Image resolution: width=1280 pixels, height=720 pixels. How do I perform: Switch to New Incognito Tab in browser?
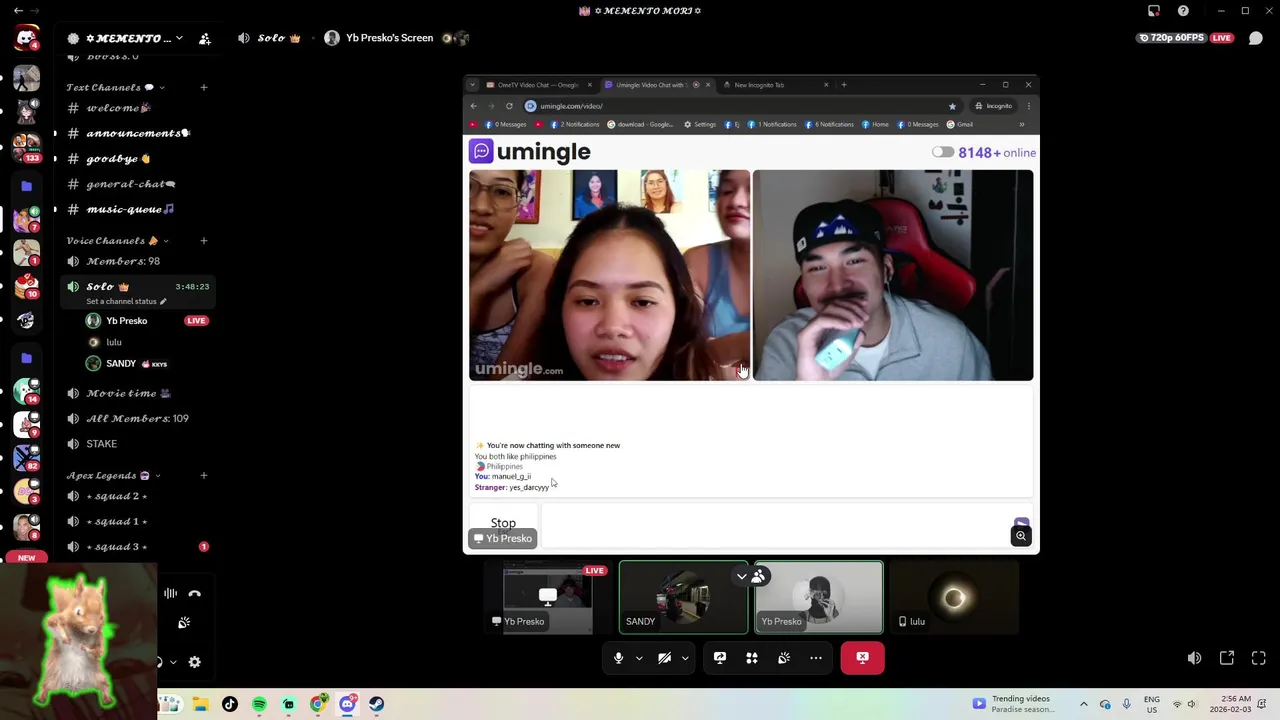coord(776,85)
